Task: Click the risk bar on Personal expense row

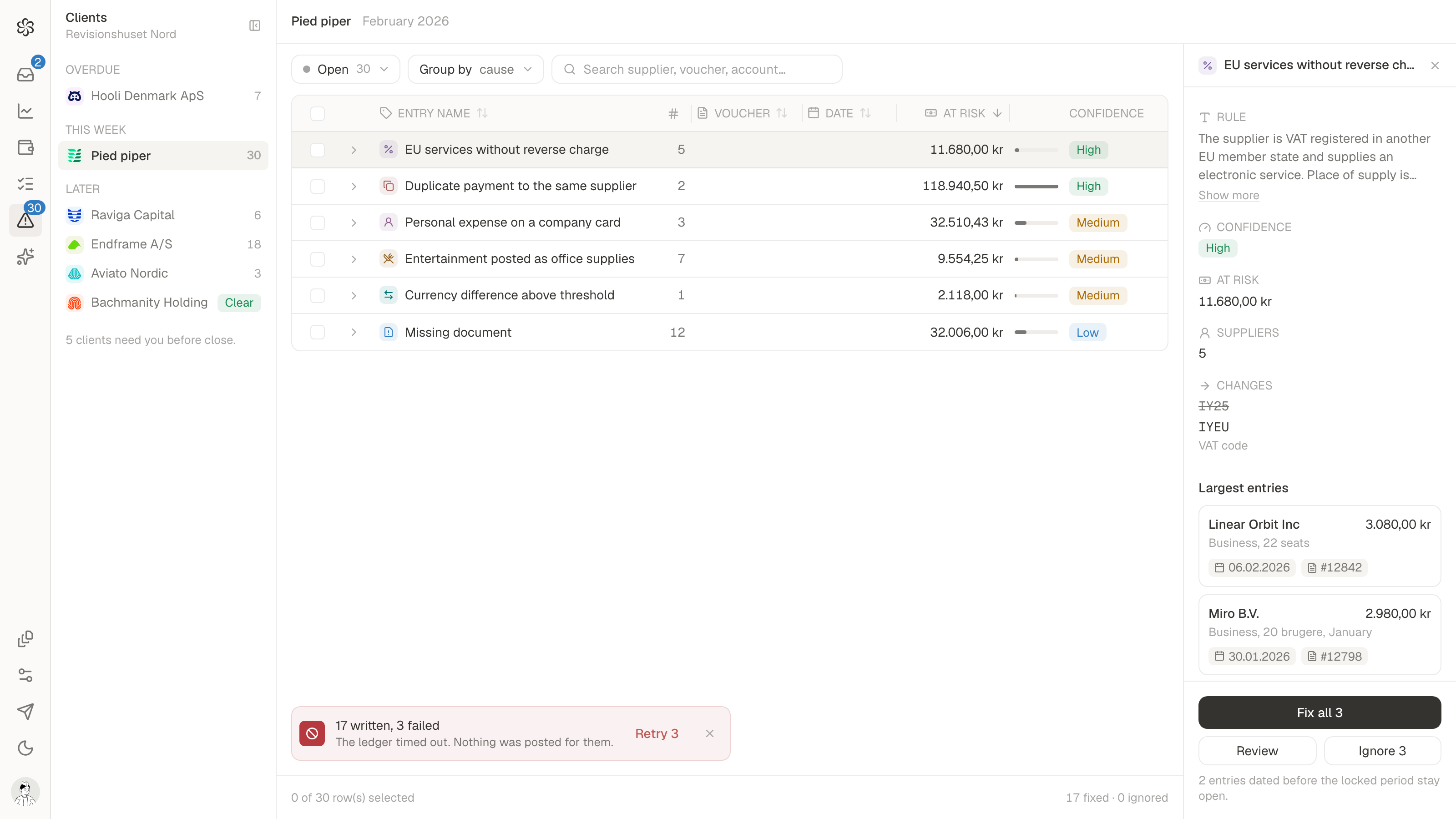Action: [x=1036, y=222]
